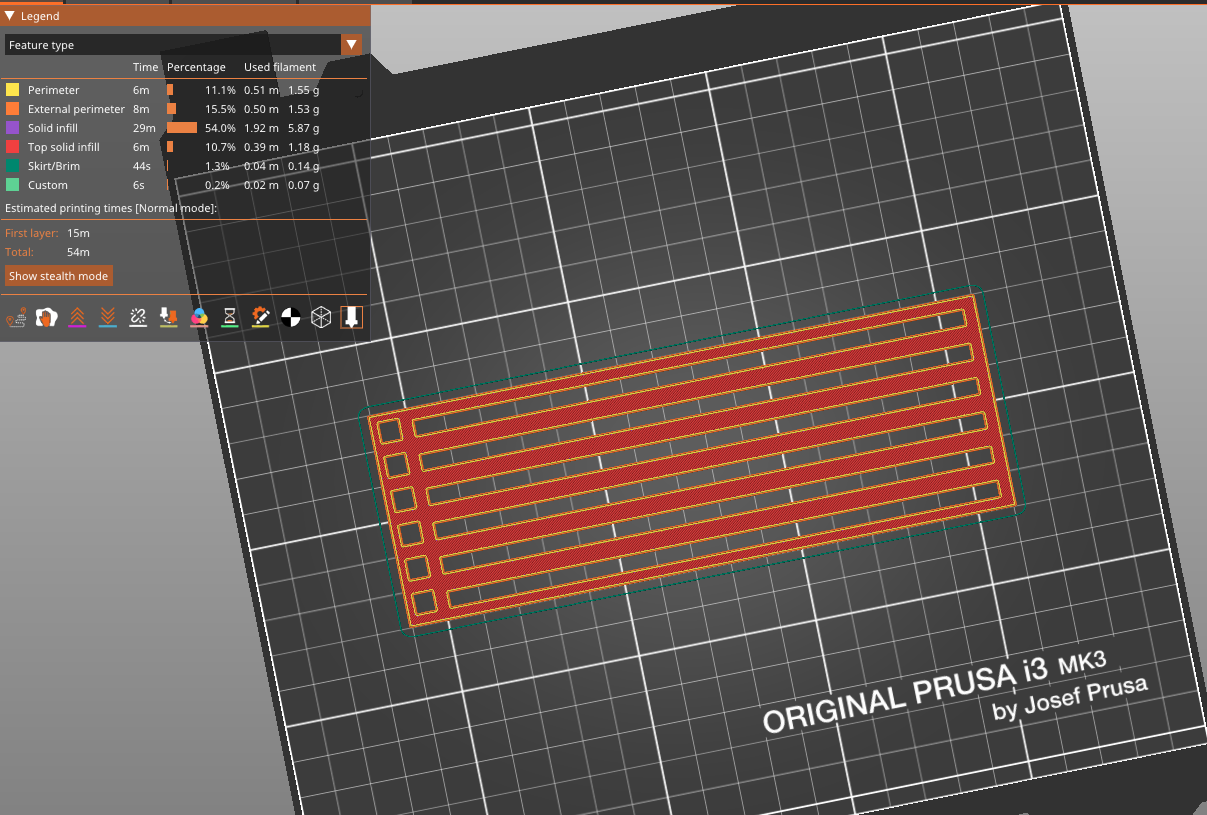Toggle travel moves visibility icon

(x=16, y=318)
